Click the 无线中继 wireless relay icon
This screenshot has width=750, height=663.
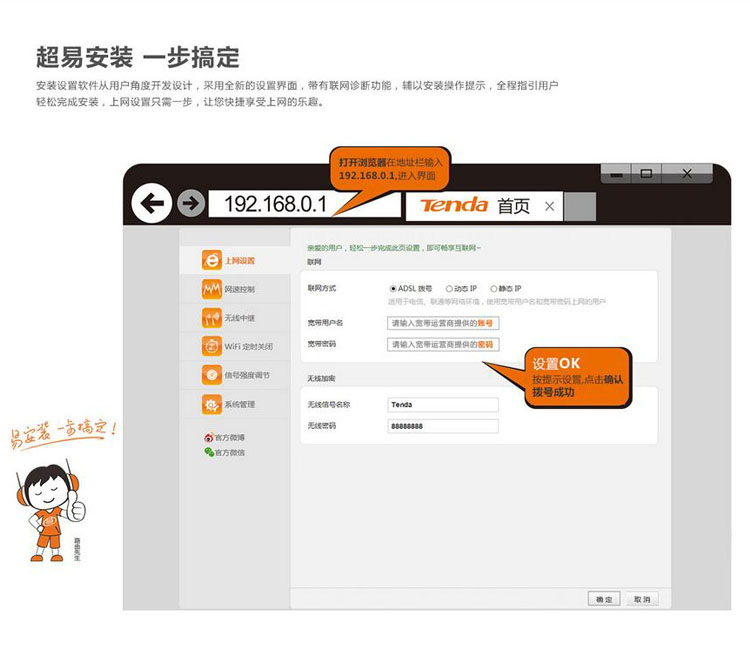pos(211,318)
